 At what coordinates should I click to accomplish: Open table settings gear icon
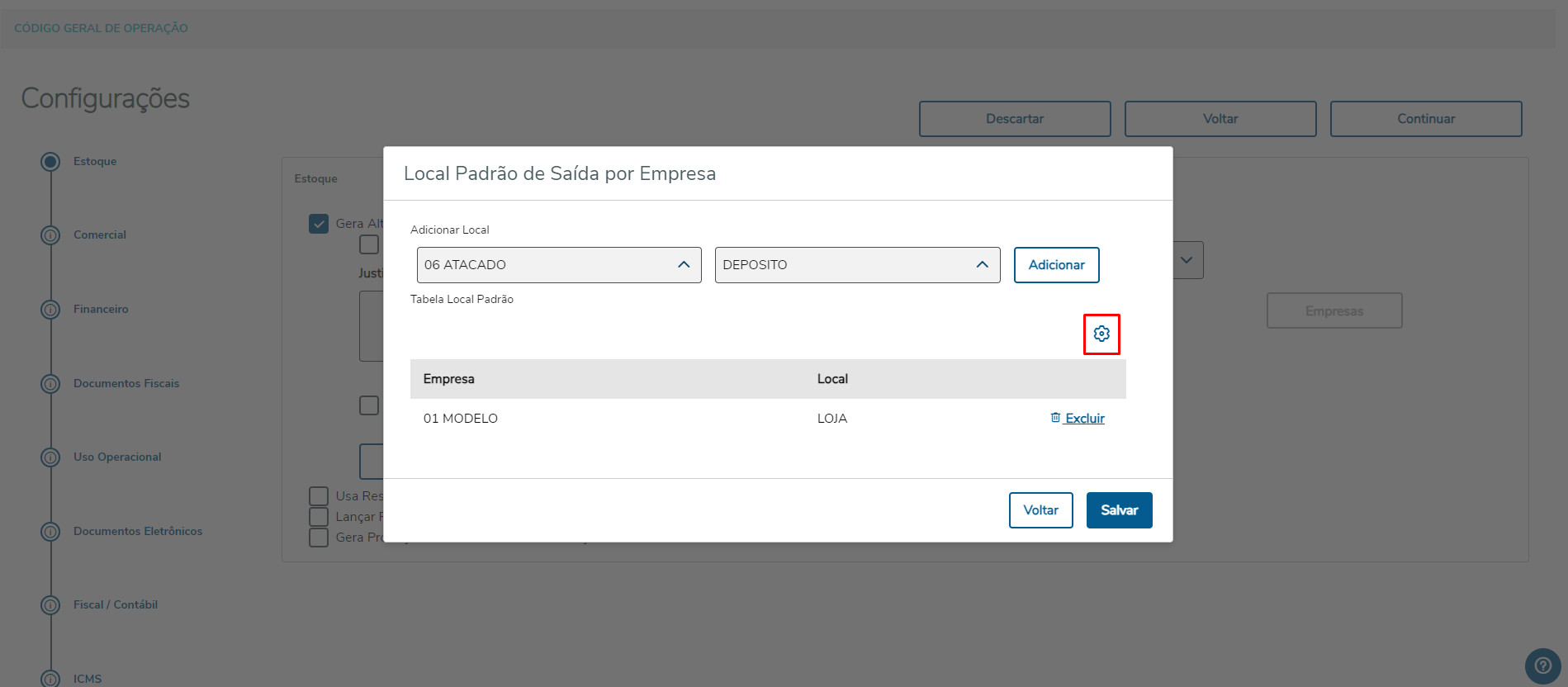1101,334
